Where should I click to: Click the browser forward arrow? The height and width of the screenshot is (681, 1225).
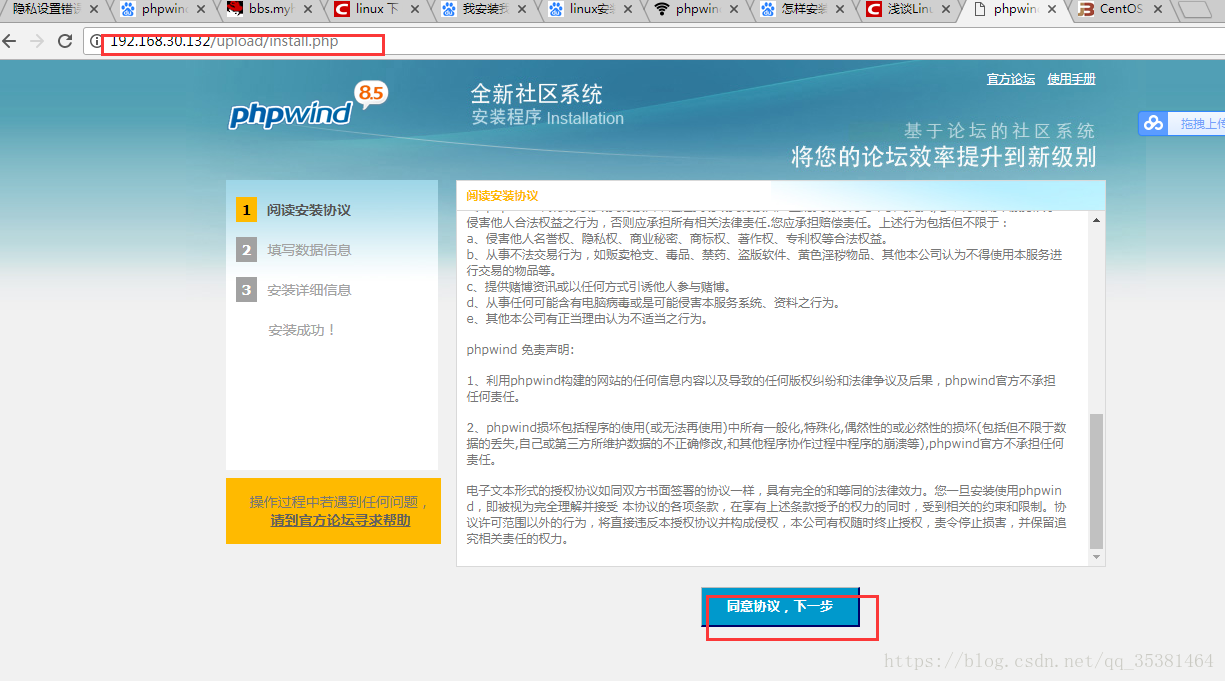pyautogui.click(x=37, y=42)
